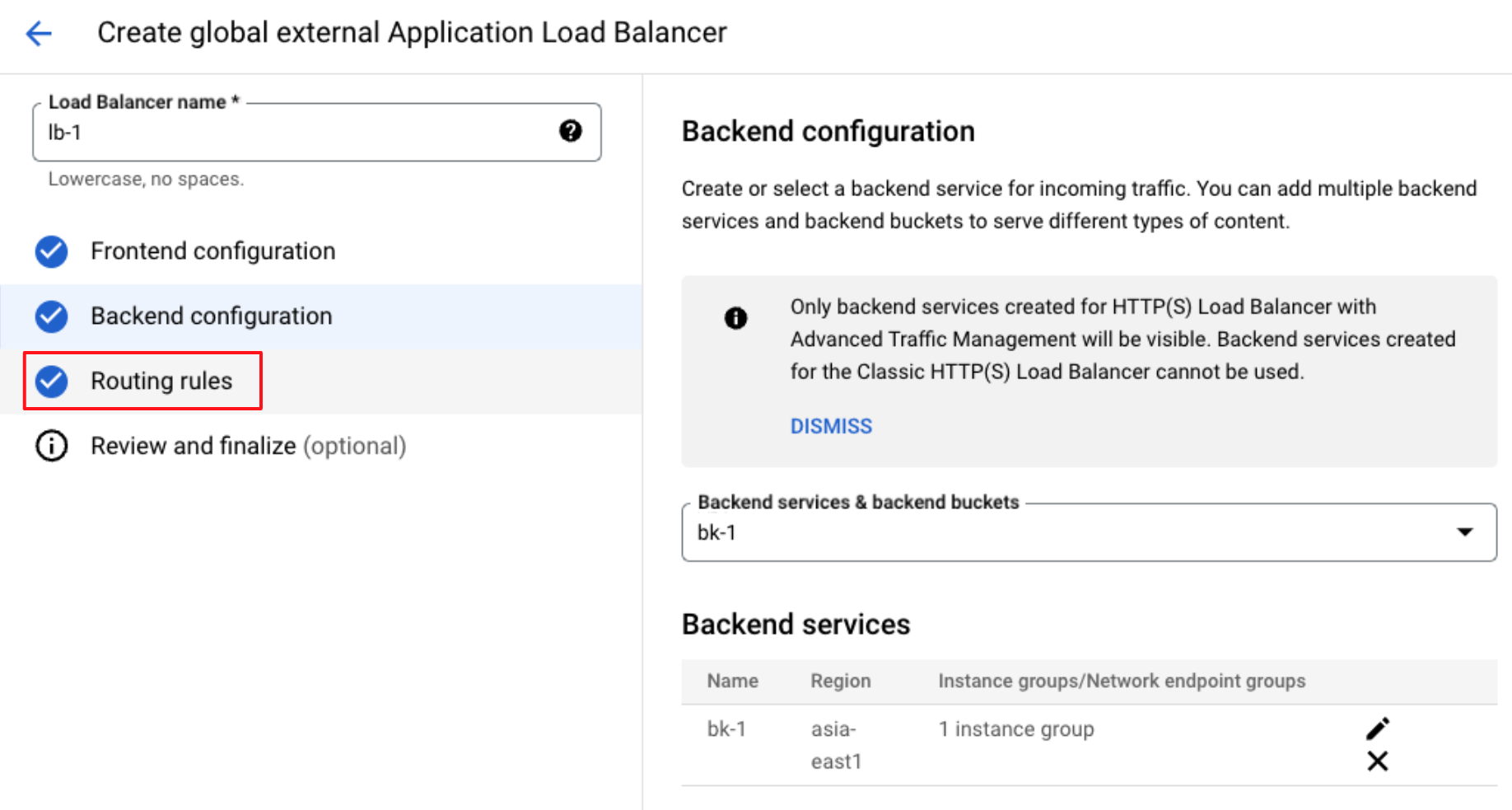Click the Routing rules checkmark icon

coord(51,381)
